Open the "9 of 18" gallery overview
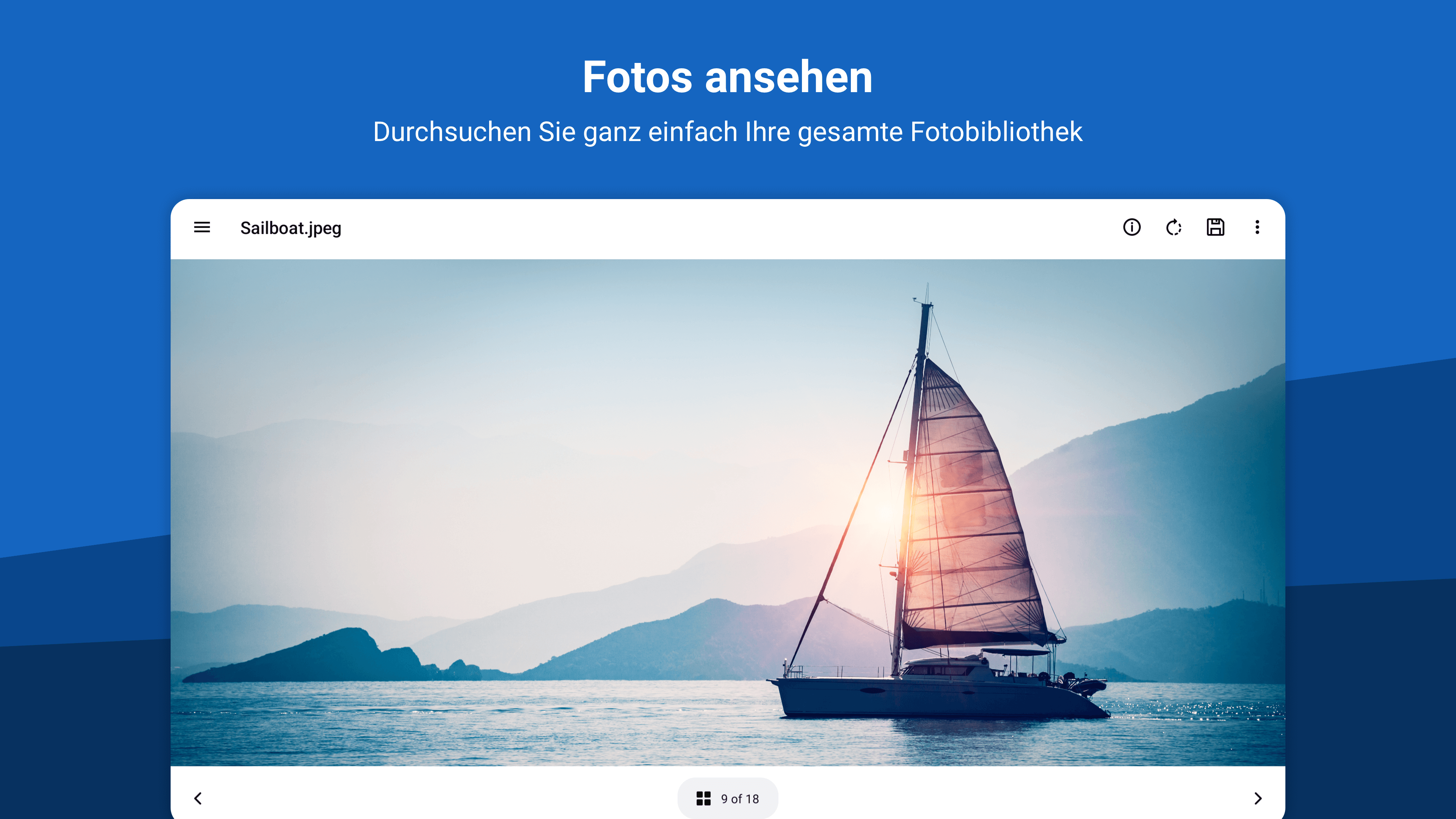The image size is (1456, 819). point(728,798)
